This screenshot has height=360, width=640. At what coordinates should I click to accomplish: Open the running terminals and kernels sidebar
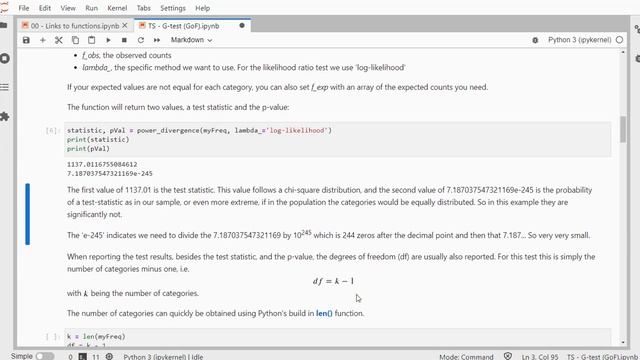4,58
